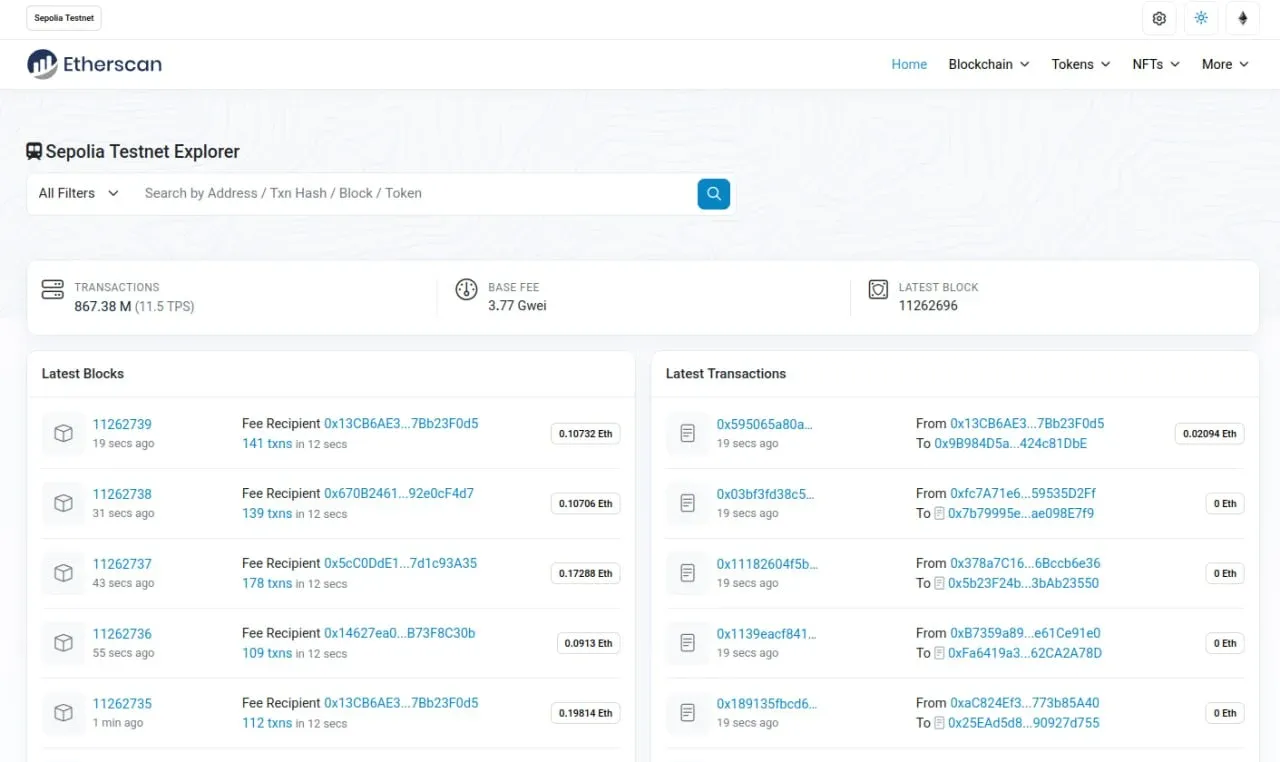Image resolution: width=1280 pixels, height=762 pixels.
Task: Open the site settings gear icon
Action: click(1159, 18)
